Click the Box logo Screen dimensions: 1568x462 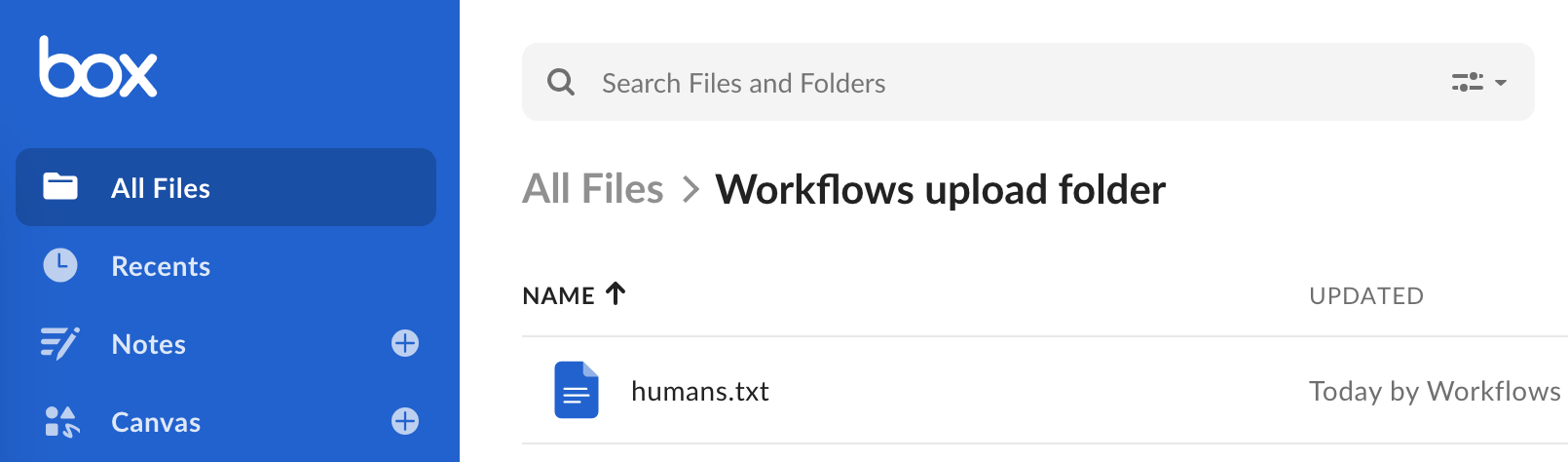(98, 67)
